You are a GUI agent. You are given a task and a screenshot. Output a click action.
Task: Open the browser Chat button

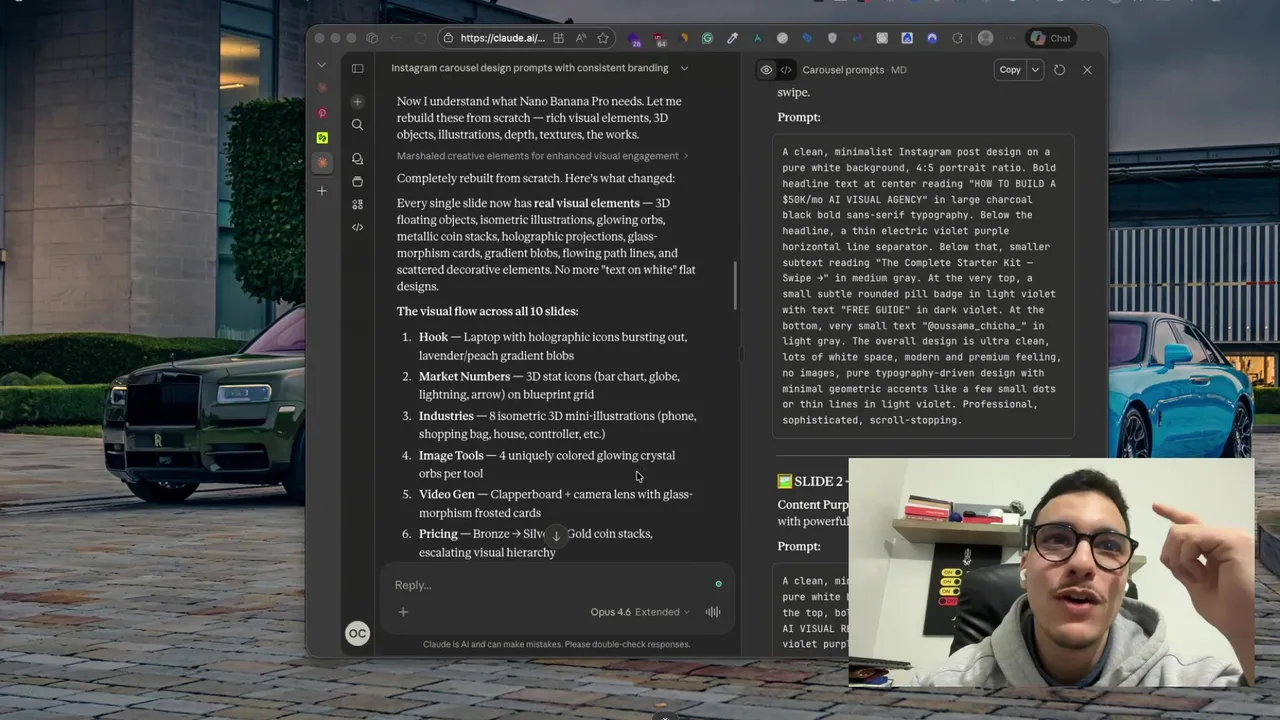pos(1051,38)
